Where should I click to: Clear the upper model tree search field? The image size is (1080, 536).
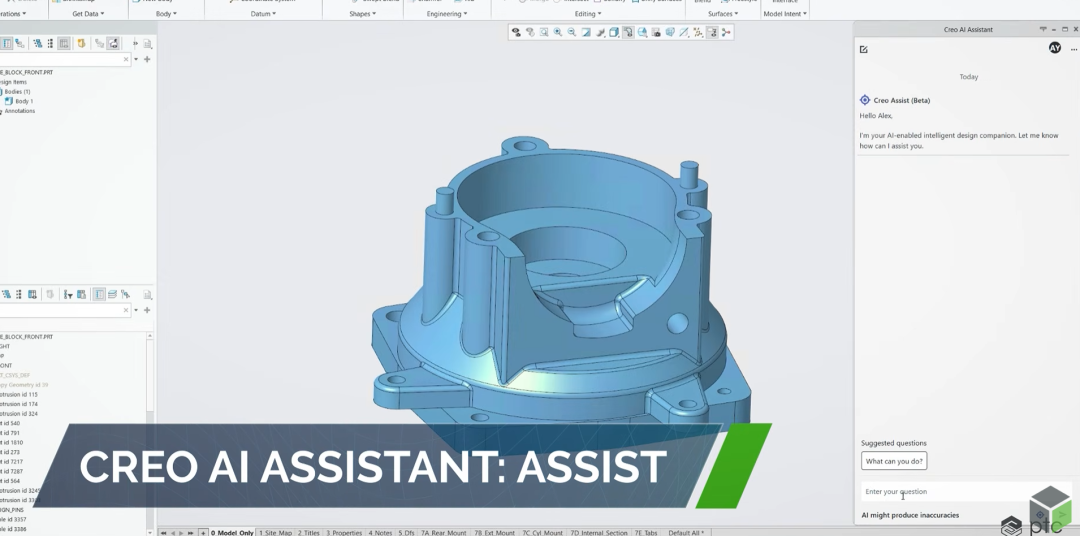(x=126, y=59)
